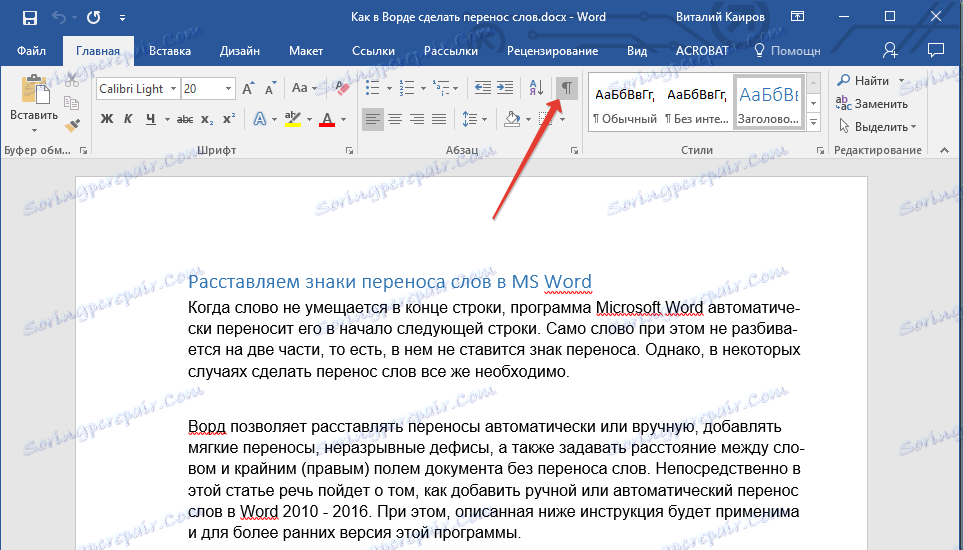Apply strikethrough text formatting
The width and height of the screenshot is (963, 550).
[184, 119]
